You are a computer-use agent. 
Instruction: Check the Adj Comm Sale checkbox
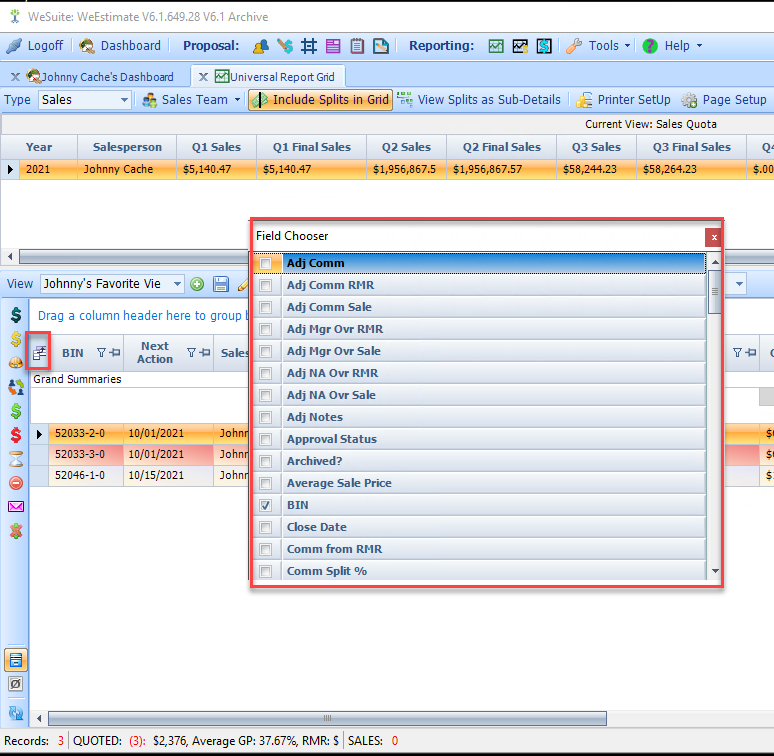tap(266, 307)
